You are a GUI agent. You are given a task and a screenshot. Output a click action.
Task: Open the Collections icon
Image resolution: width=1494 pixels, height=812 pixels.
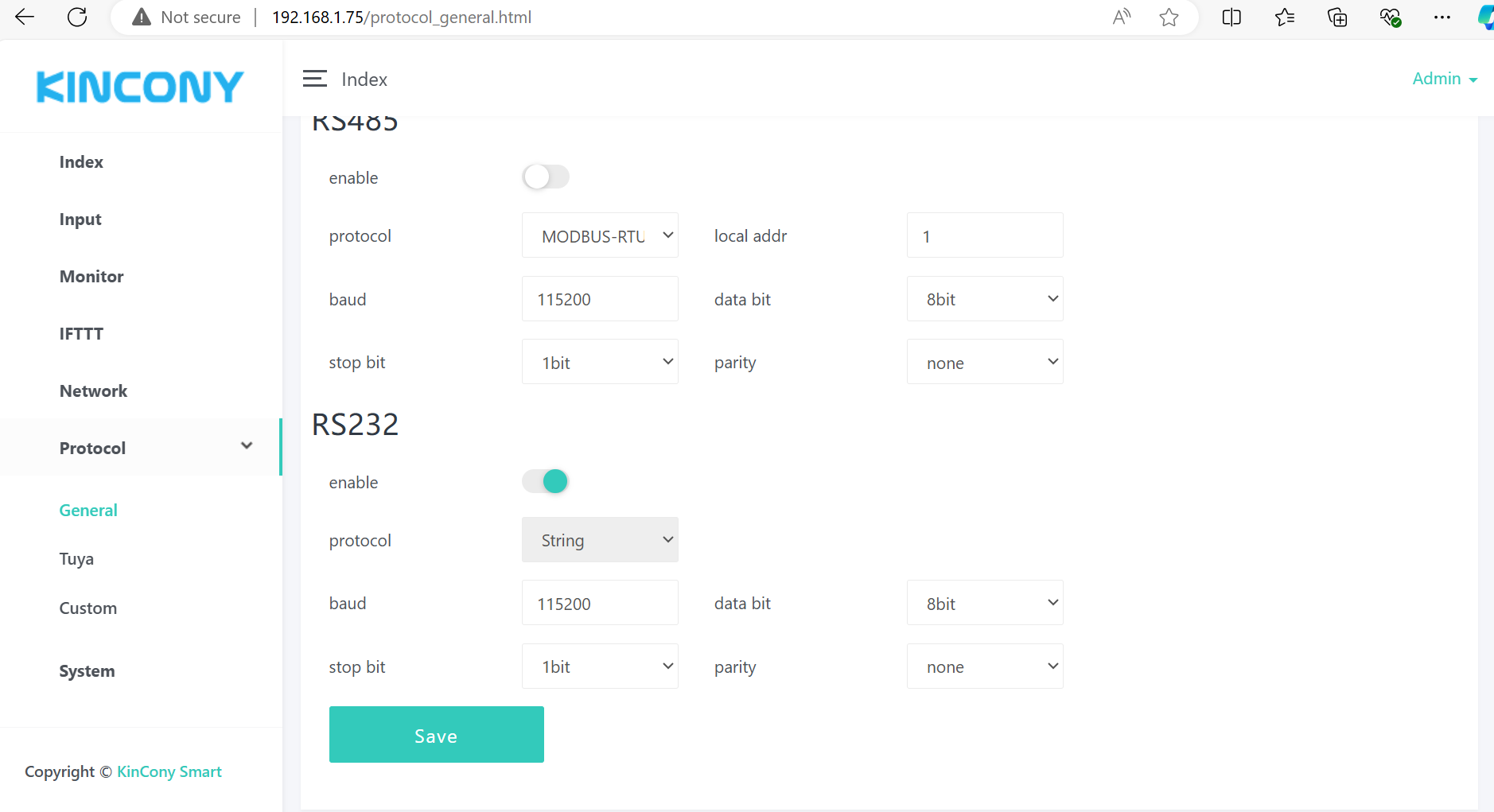pos(1337,17)
